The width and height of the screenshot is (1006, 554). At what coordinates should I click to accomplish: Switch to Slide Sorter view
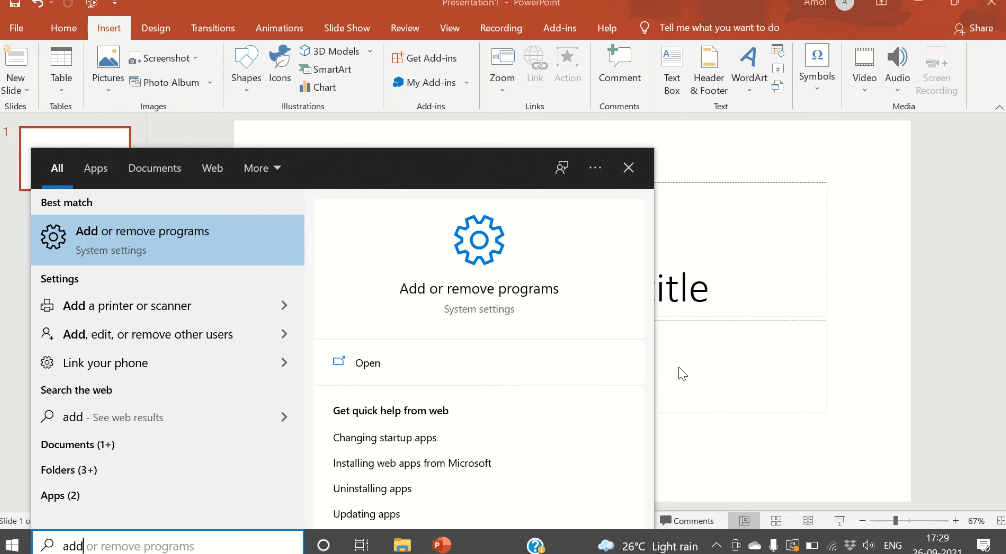coord(776,521)
